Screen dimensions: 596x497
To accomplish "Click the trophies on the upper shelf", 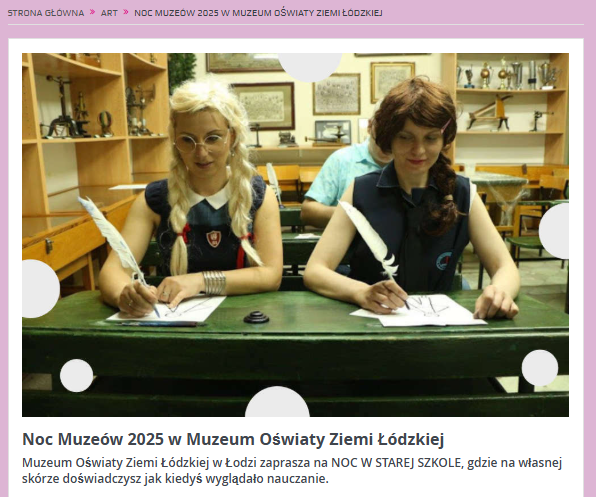I will pyautogui.click(x=507, y=73).
